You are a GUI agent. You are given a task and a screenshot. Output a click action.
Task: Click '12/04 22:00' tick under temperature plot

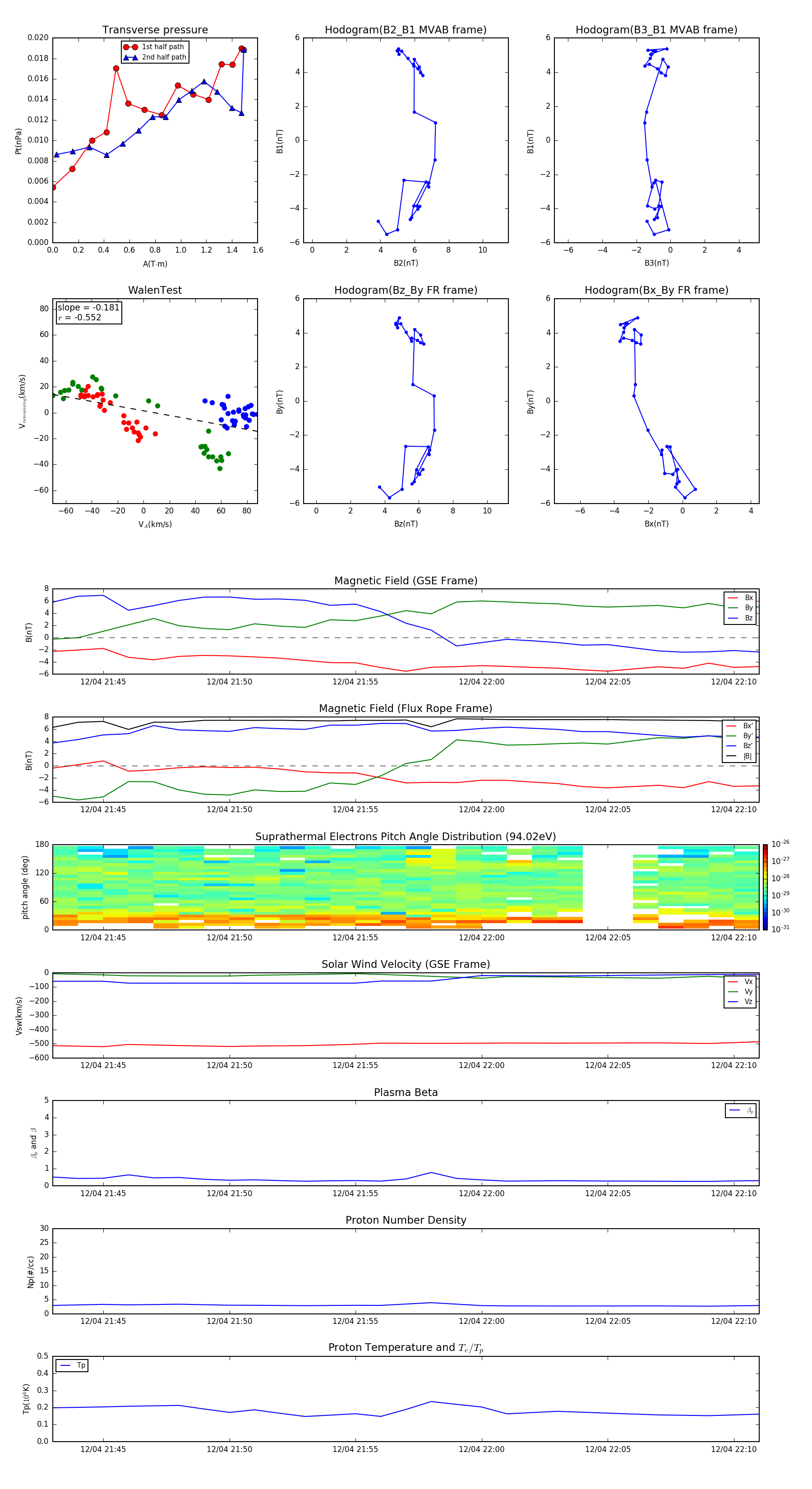coord(481,1449)
